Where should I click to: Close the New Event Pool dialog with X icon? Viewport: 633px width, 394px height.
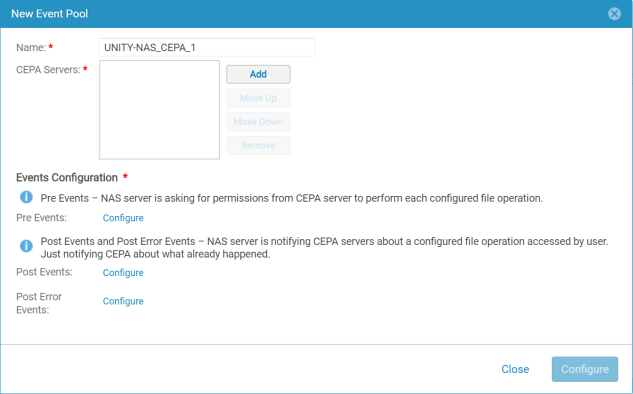tap(614, 14)
